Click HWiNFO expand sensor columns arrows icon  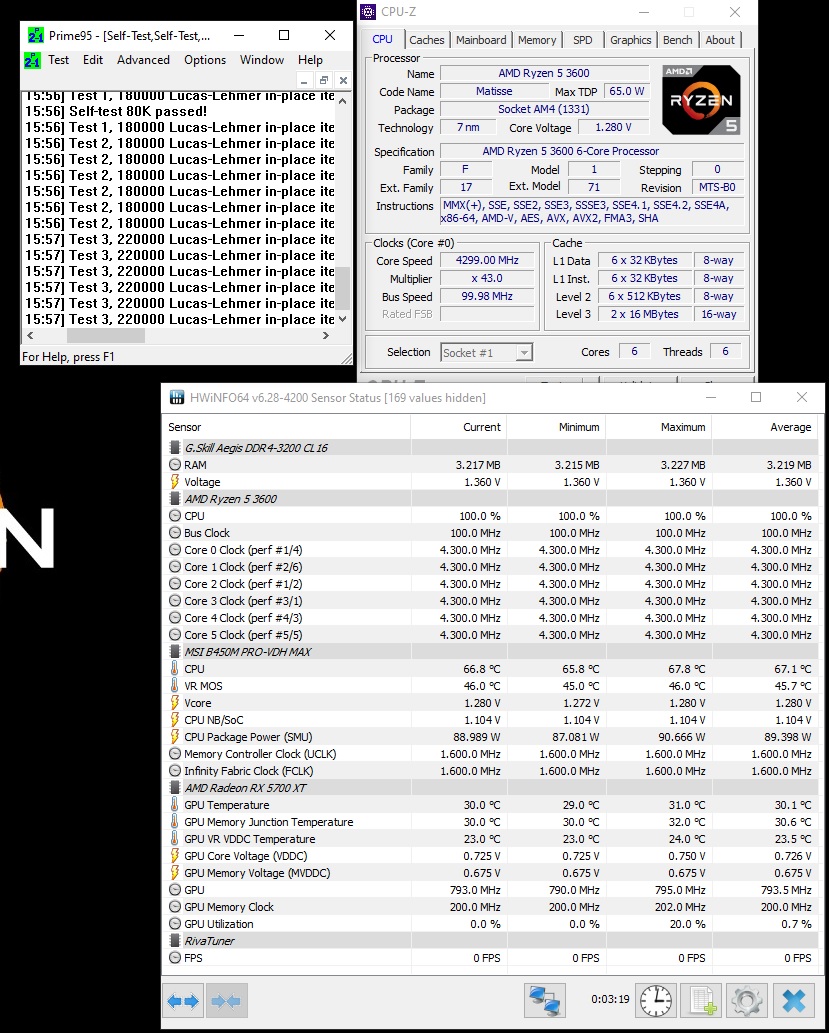tap(183, 1001)
